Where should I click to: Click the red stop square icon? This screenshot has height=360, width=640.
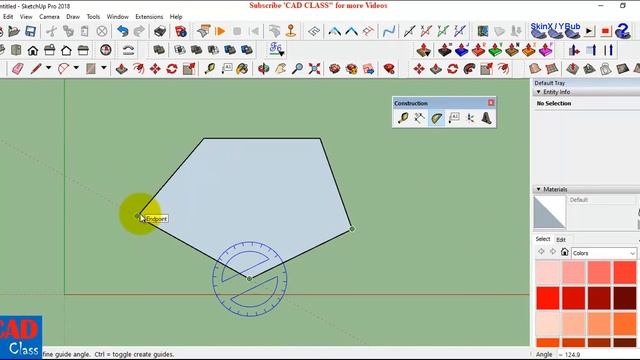coord(605,31)
